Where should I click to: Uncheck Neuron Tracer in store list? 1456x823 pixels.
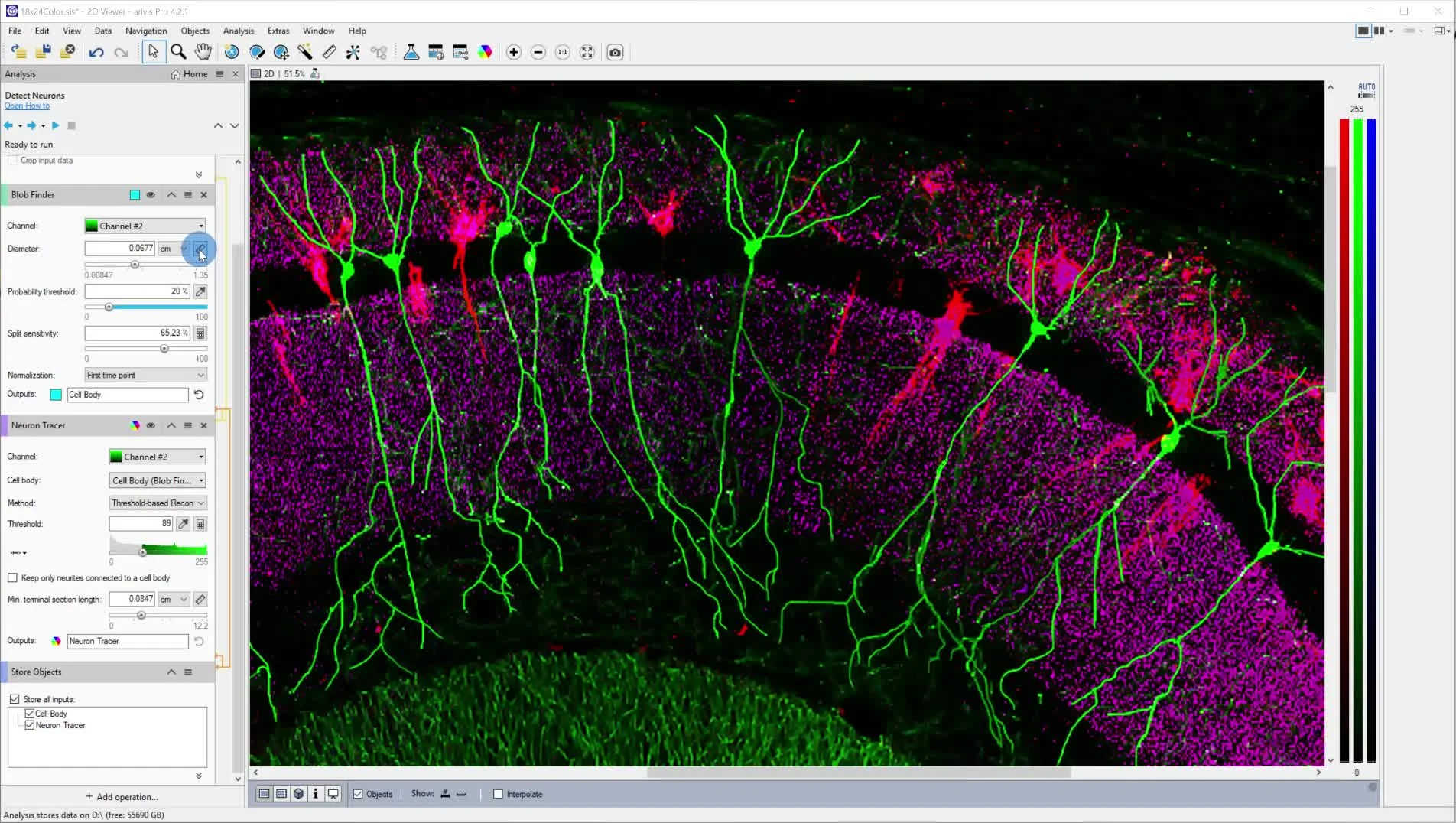point(30,725)
